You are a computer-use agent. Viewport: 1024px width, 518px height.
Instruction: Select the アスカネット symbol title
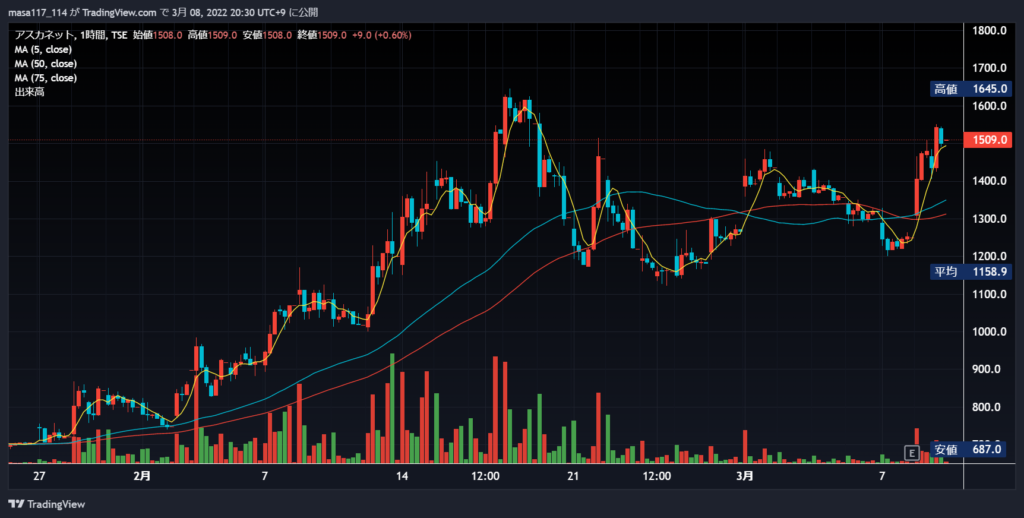[x=44, y=35]
